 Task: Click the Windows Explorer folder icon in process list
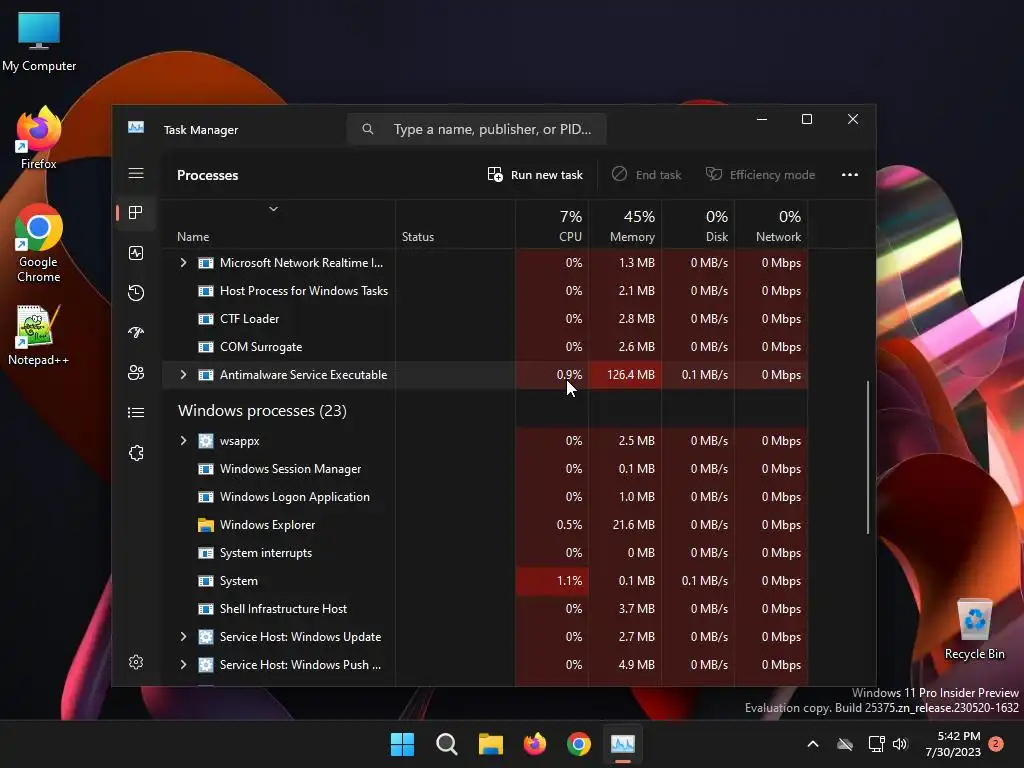pyautogui.click(x=206, y=524)
